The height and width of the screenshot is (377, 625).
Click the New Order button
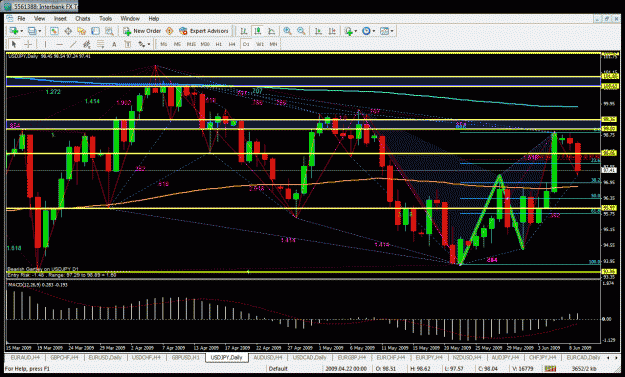pyautogui.click(x=142, y=31)
